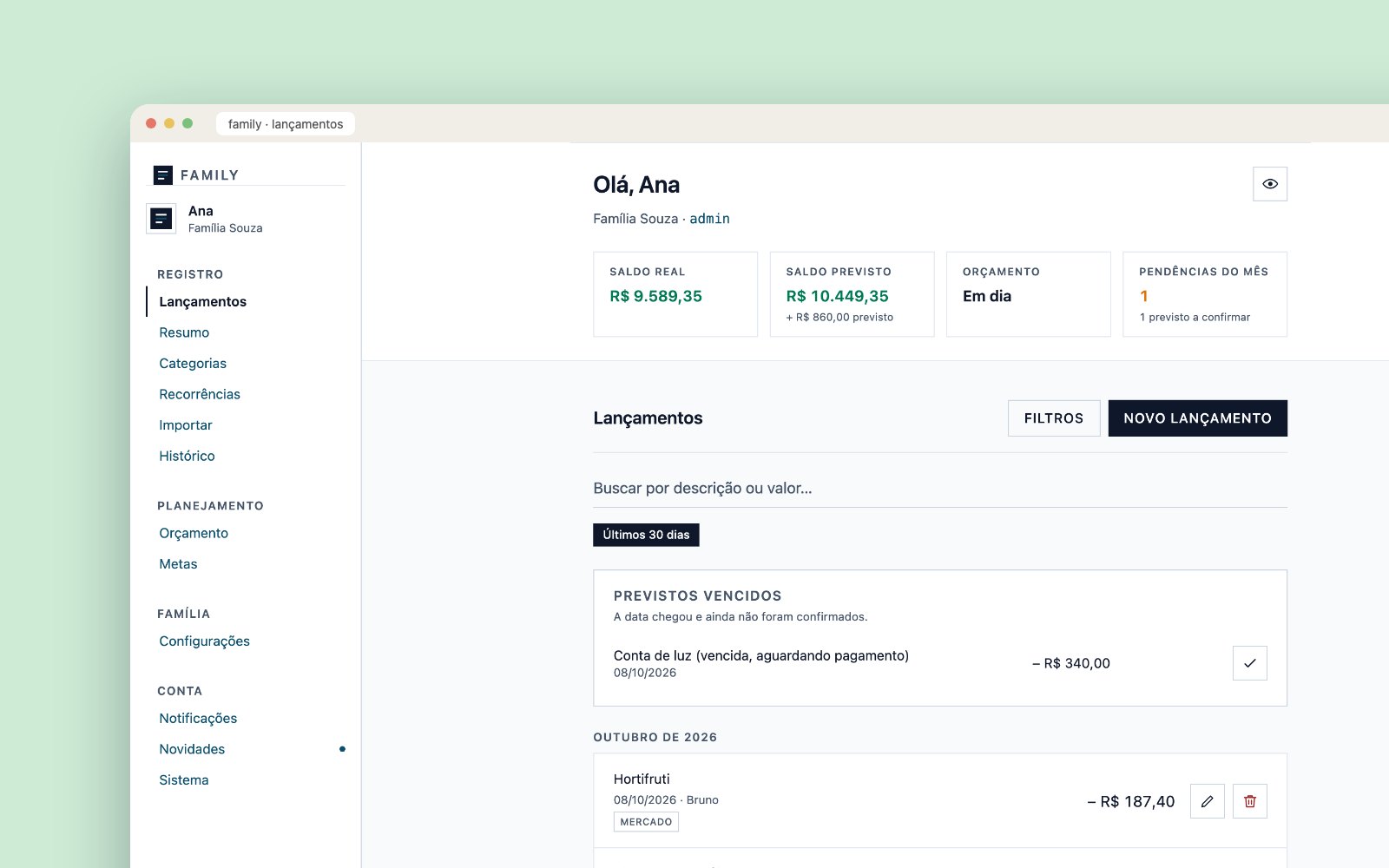This screenshot has width=1389, height=868.
Task: Edit the Hortifruti entry with the pencil
Action: click(1207, 801)
